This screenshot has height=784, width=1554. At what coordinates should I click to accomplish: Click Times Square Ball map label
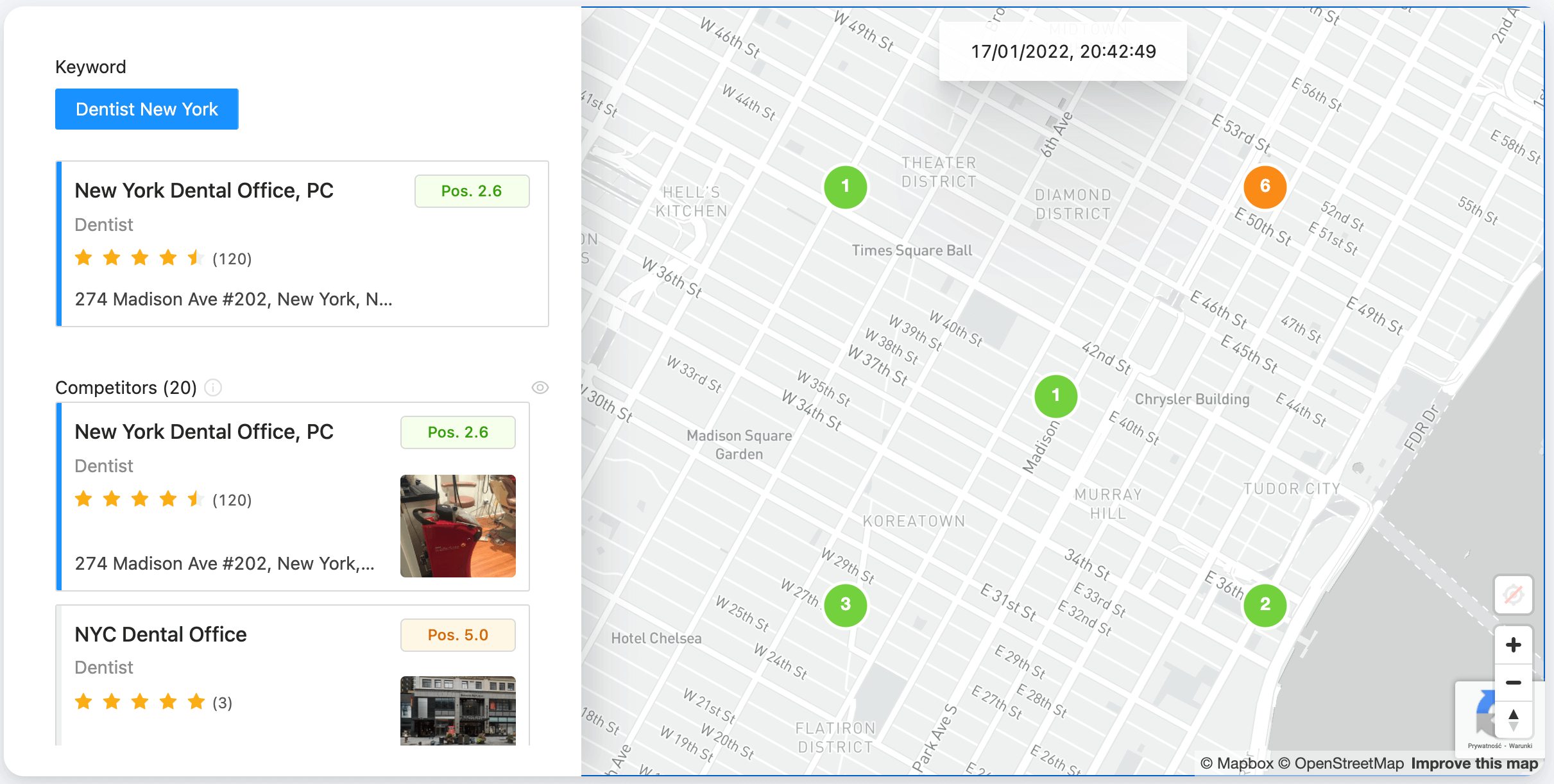[x=912, y=250]
